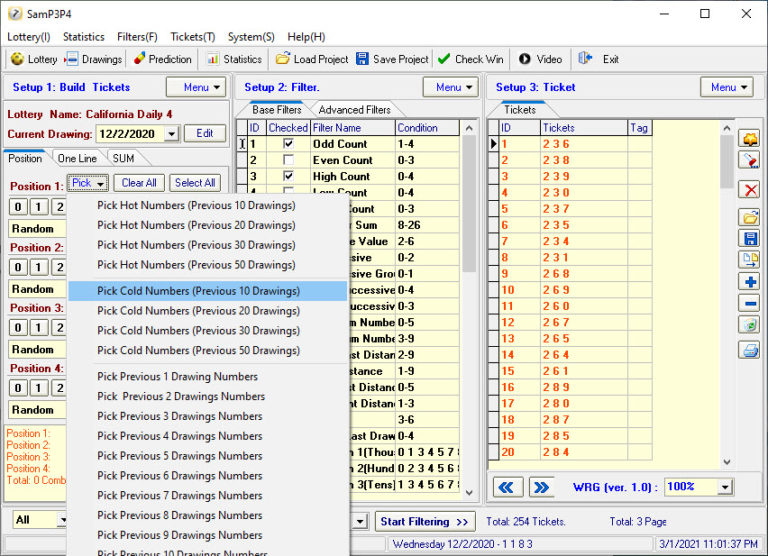
Task: Open the Video toolbar item
Action: [540, 59]
